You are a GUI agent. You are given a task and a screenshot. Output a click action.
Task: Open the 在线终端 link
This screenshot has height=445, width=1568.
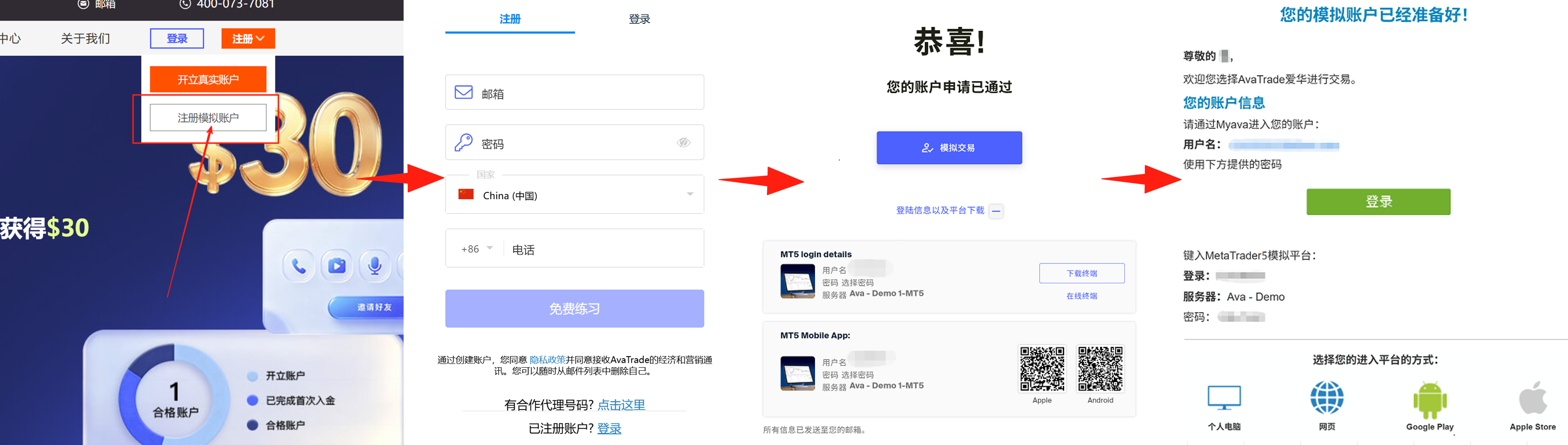click(1082, 296)
